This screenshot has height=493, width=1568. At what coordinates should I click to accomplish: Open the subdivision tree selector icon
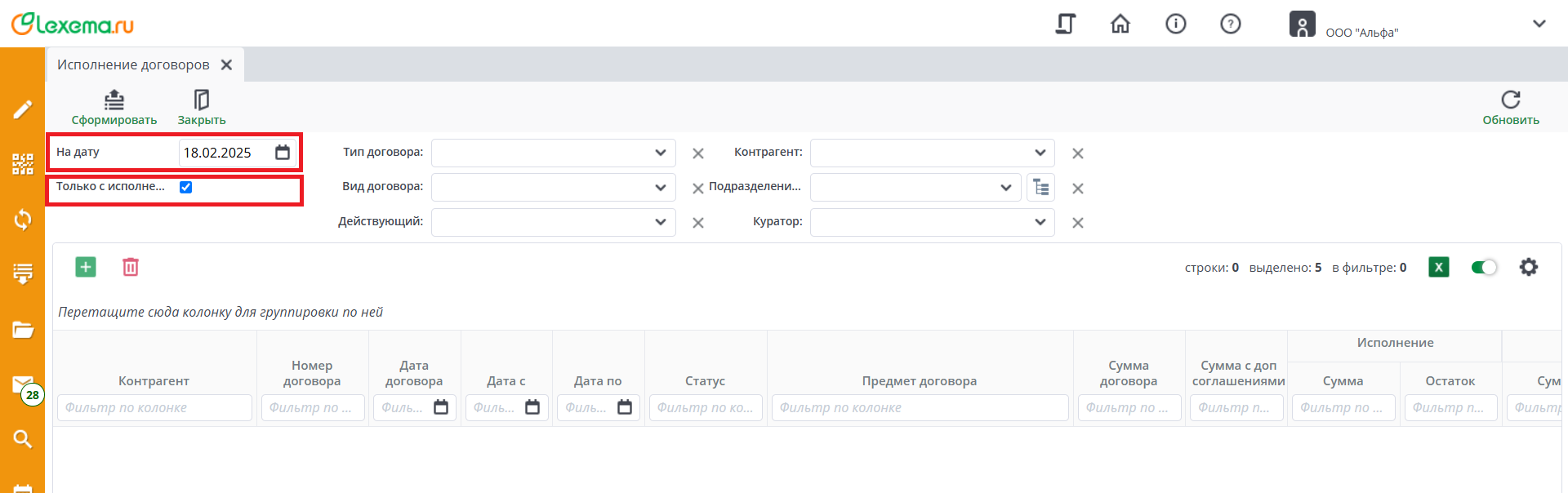1041,188
